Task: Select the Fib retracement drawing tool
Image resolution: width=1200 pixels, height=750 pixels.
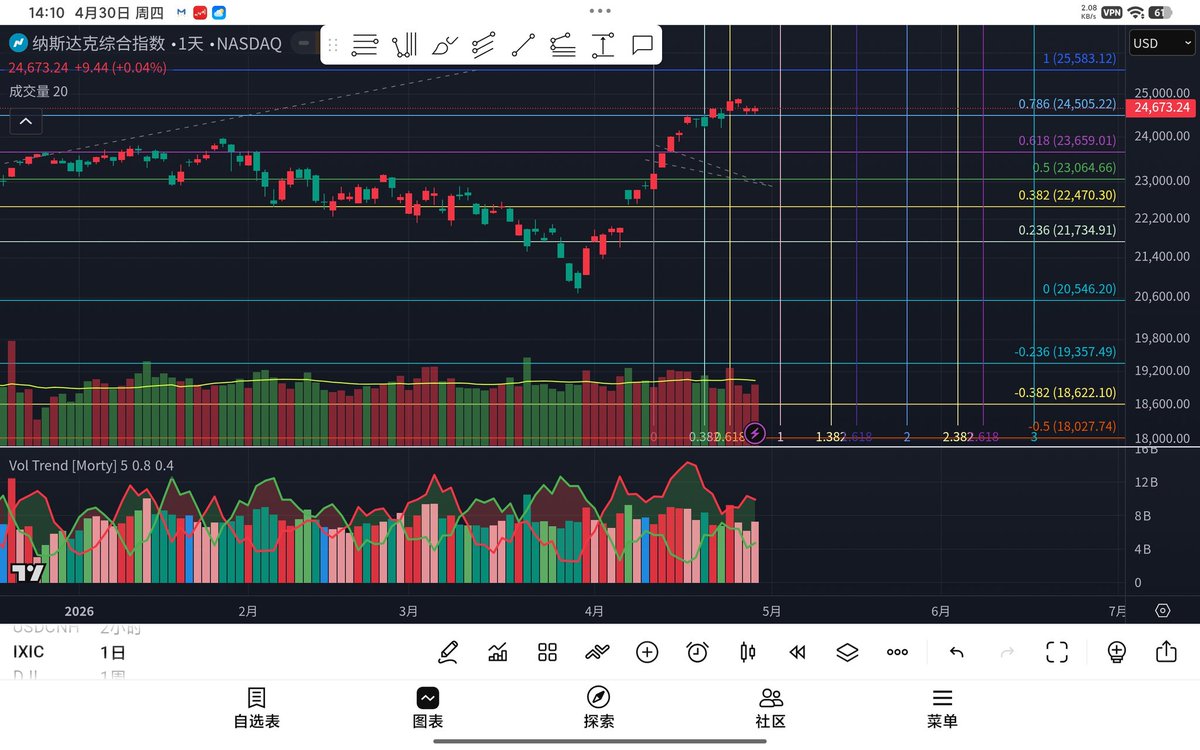Action: (x=365, y=45)
